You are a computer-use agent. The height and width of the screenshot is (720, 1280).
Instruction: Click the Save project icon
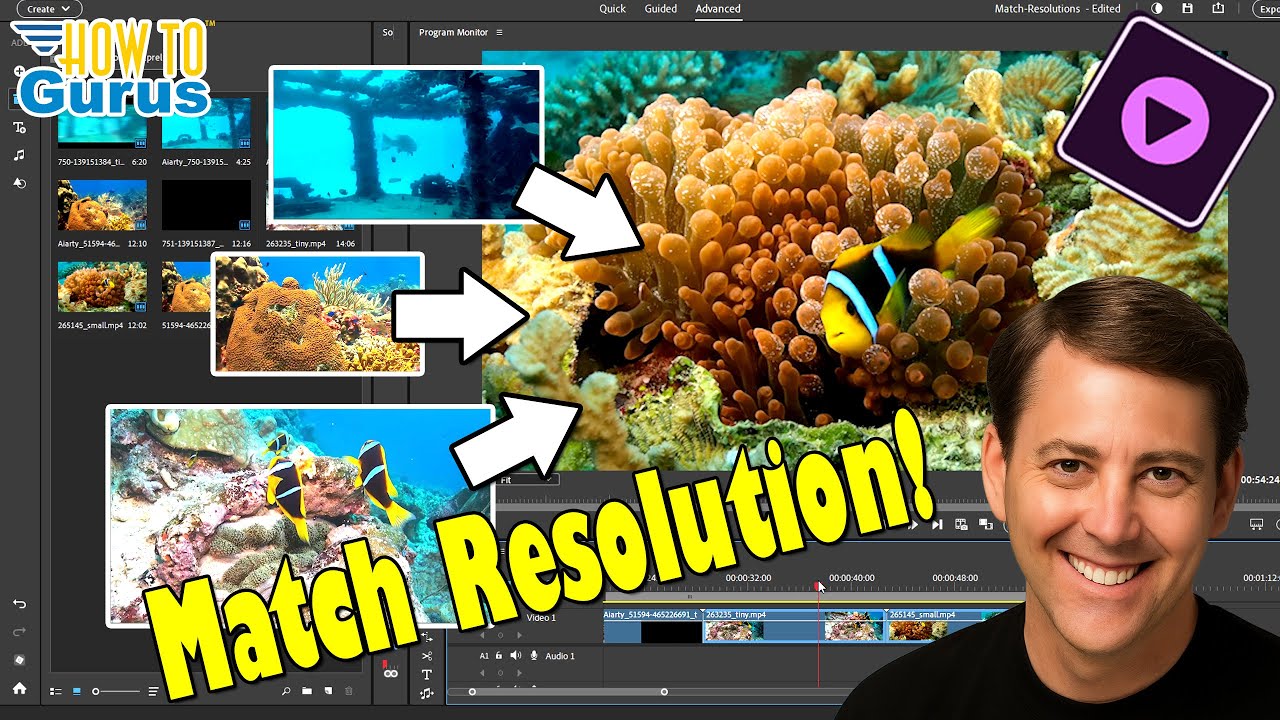1187,9
